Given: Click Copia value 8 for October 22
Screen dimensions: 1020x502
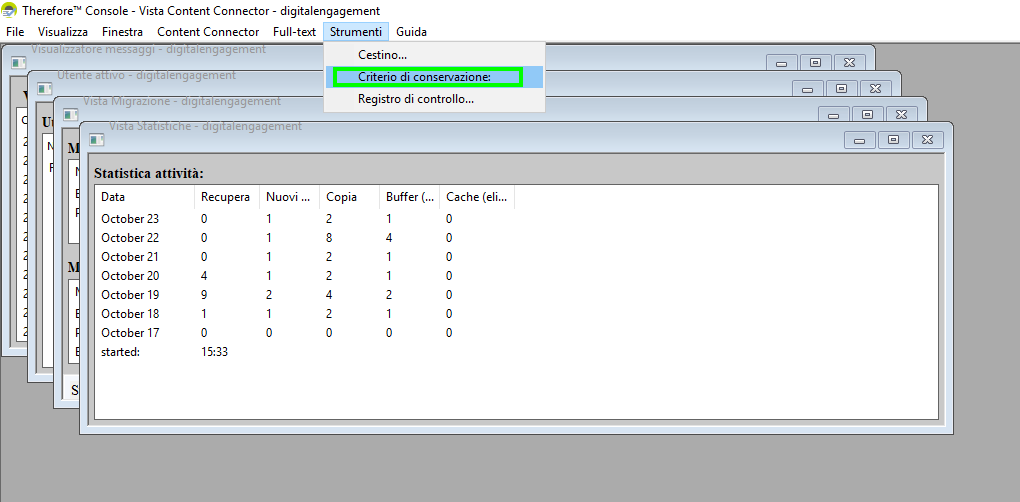Looking at the screenshot, I should click(330, 238).
